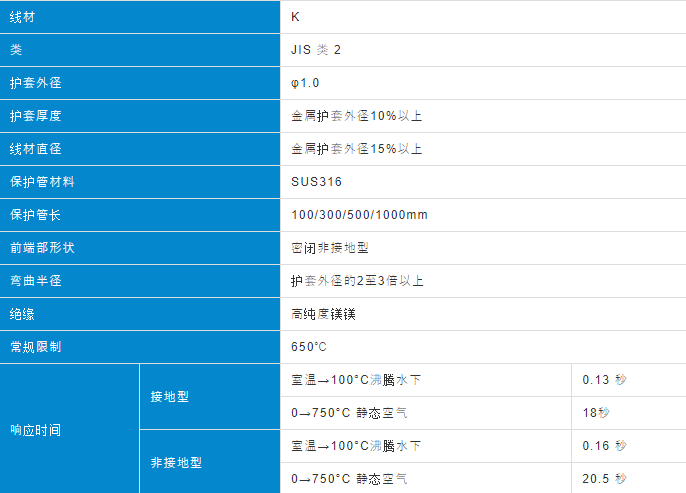Select the SUS316 value

tap(316, 182)
